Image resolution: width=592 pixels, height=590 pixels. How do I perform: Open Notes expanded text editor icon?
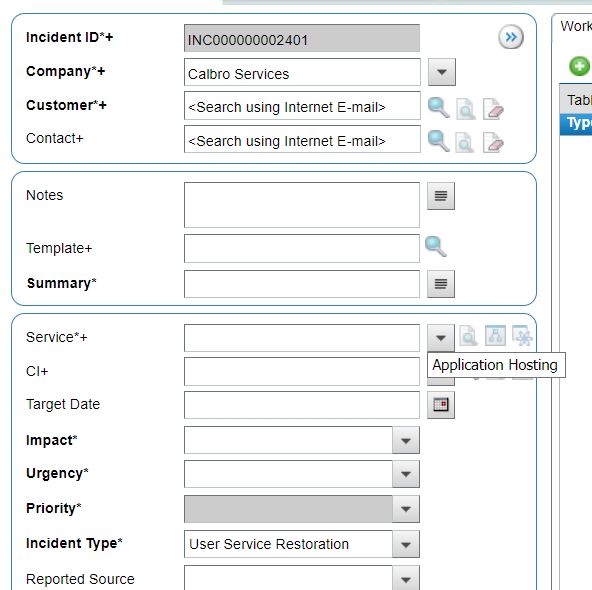(x=441, y=196)
